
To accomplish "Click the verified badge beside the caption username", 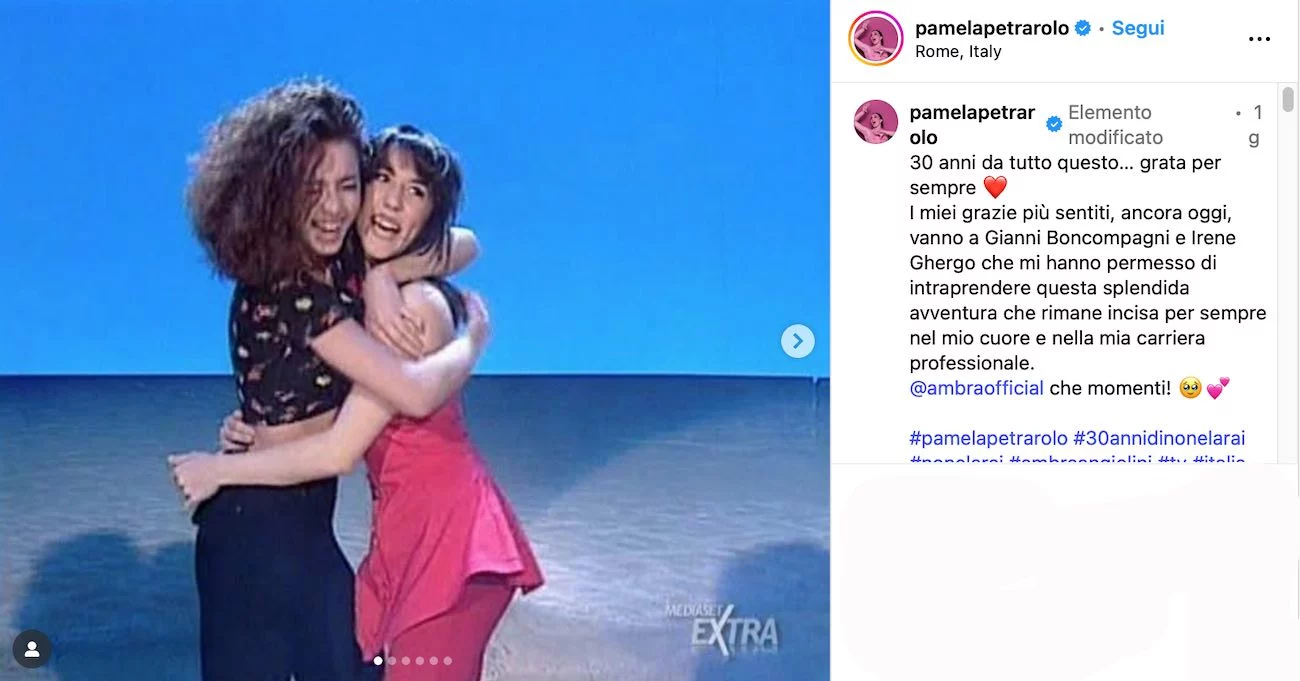I will click(1054, 124).
